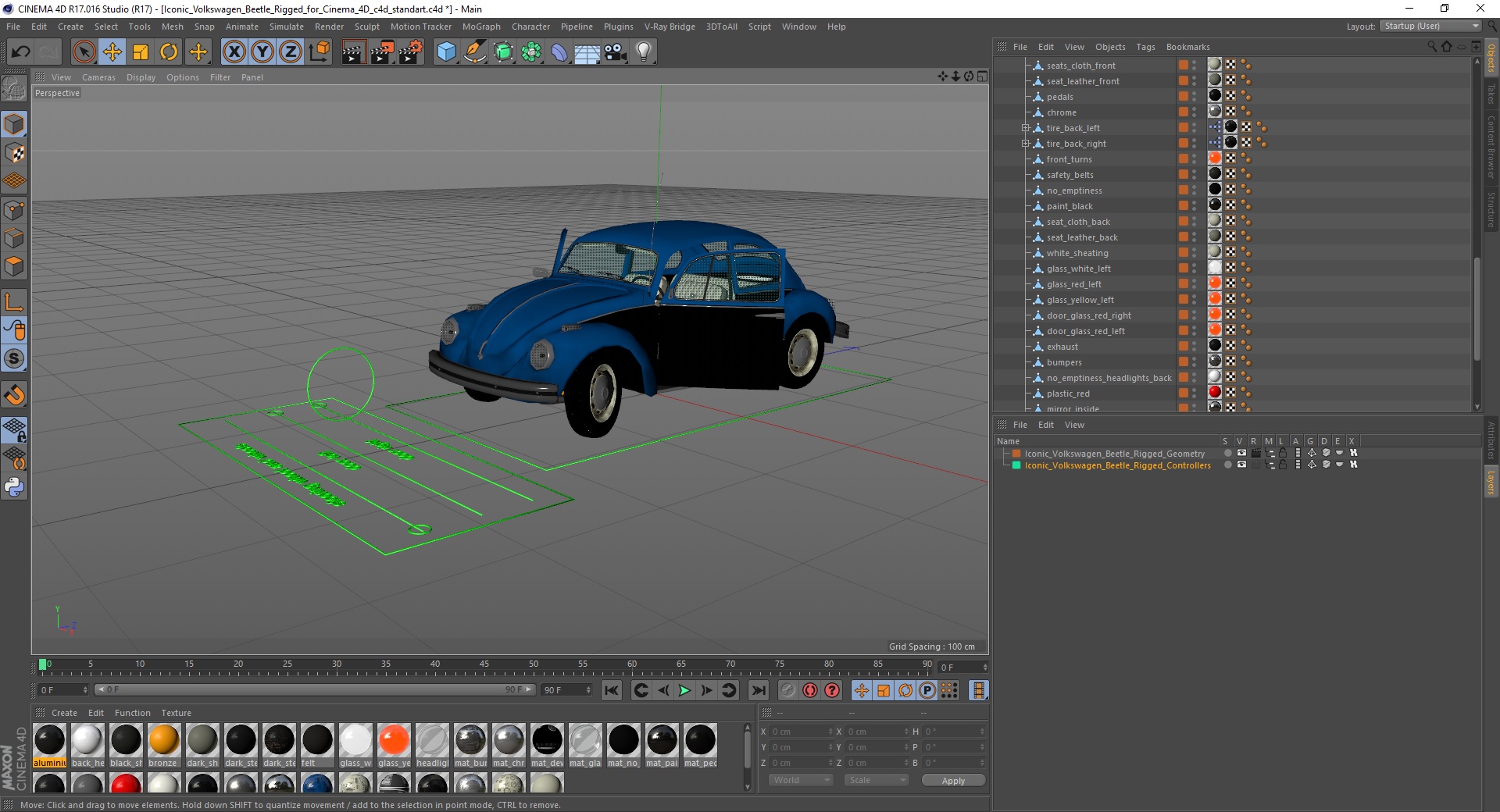Activate the Rotate tool

[x=169, y=52]
